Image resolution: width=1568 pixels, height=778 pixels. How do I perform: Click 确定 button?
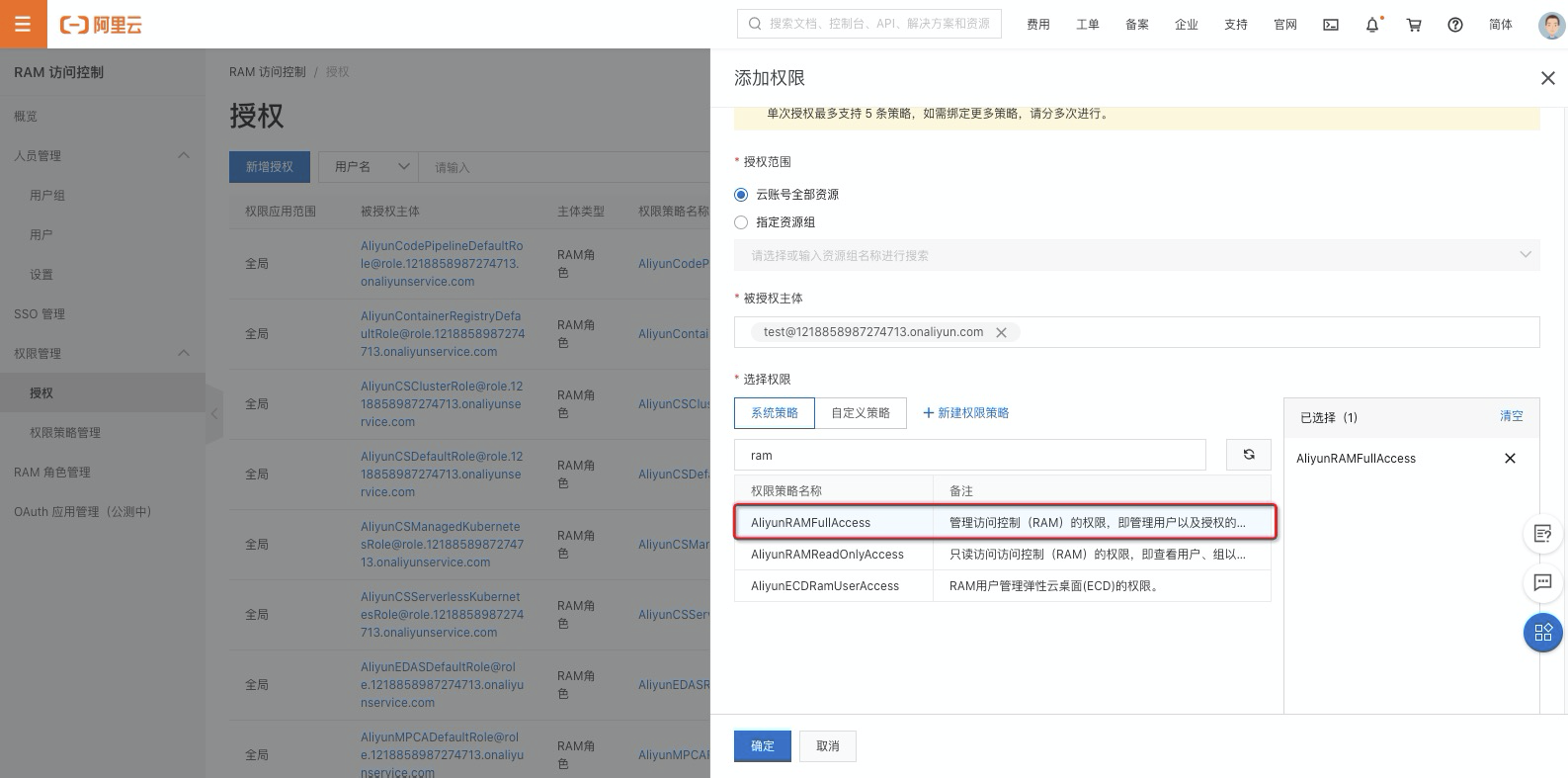763,746
